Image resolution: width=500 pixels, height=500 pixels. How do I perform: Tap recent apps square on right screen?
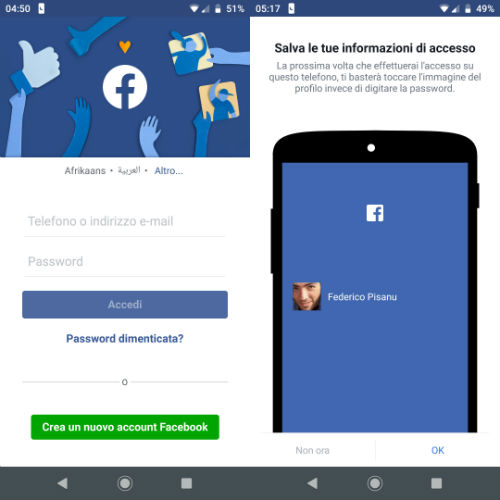[436, 483]
